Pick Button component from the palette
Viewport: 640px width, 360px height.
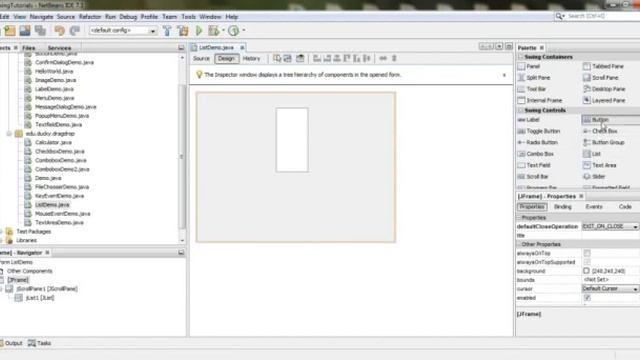coord(611,120)
